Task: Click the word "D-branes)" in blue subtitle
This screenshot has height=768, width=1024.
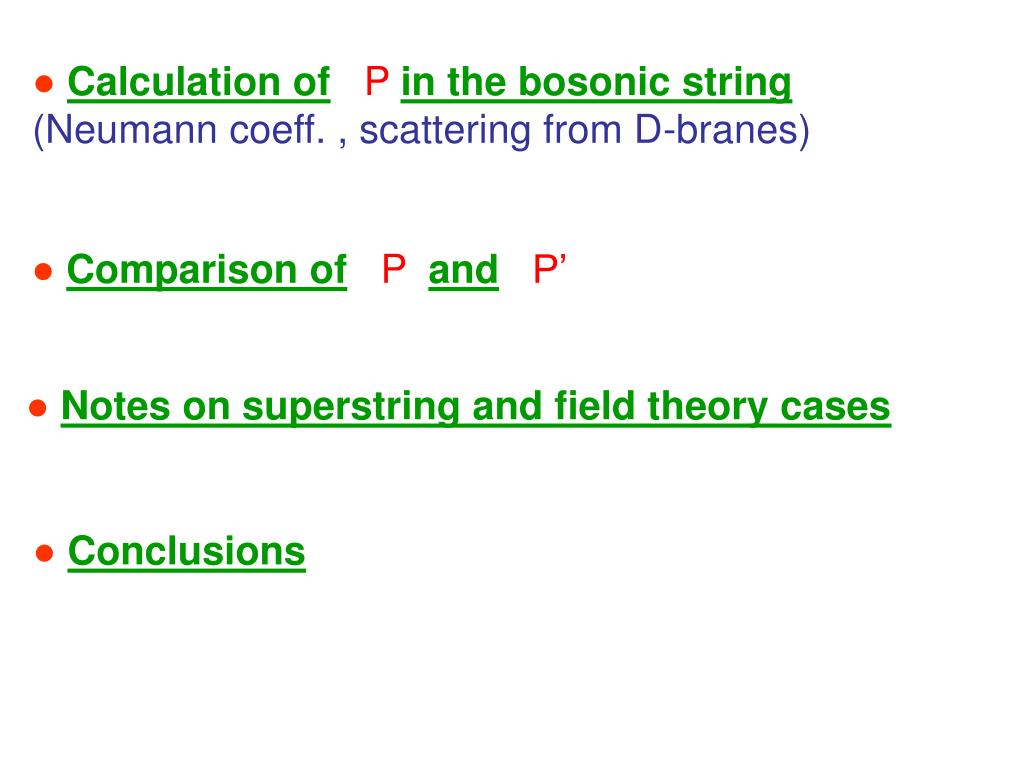Action: (722, 130)
